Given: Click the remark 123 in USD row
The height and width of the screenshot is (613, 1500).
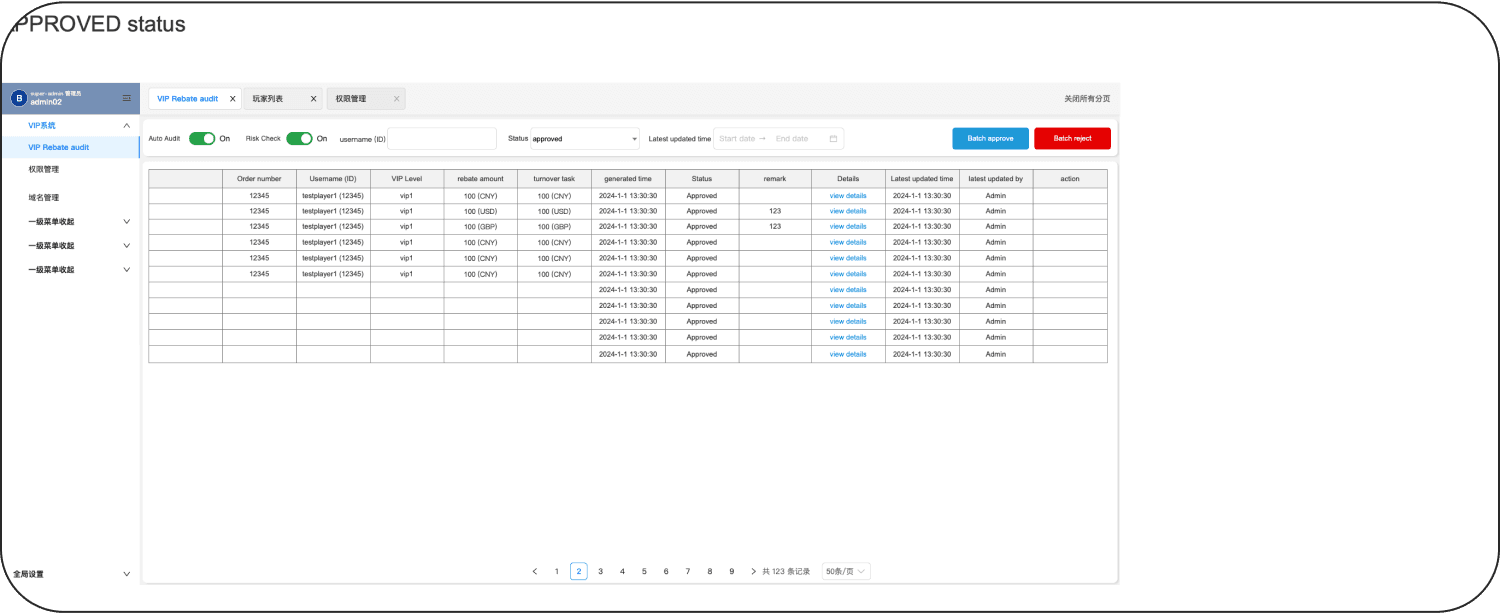Looking at the screenshot, I should click(775, 211).
